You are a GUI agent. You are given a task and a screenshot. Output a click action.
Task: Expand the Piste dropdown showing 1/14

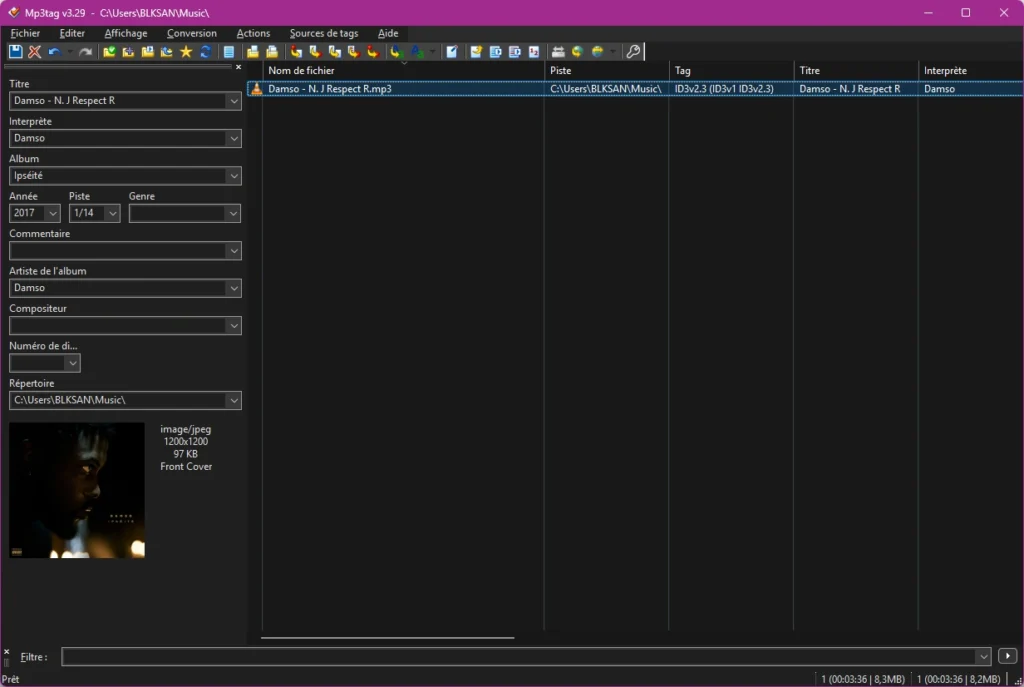(112, 214)
